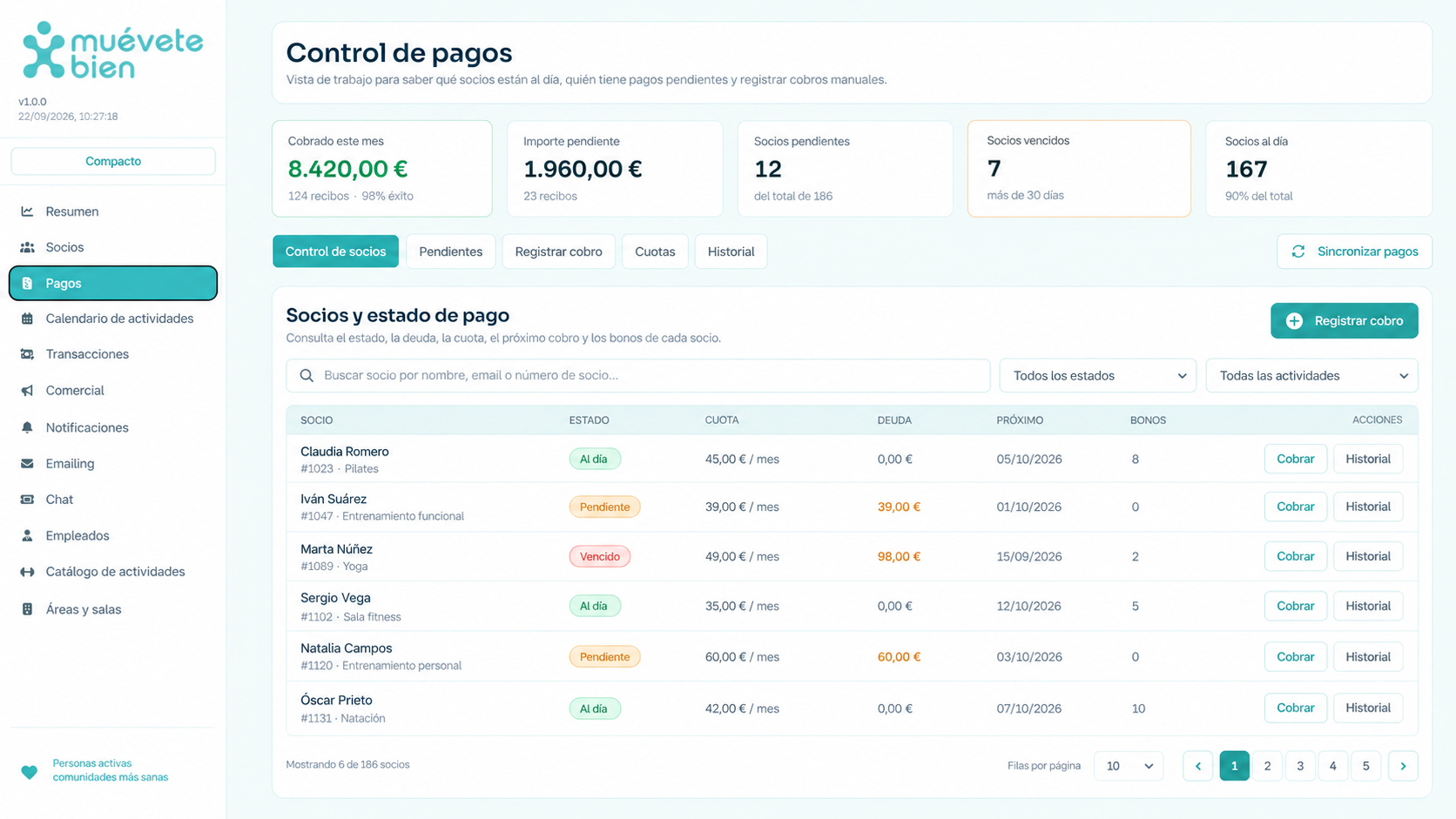Click the Comercial megaphone icon
The height and width of the screenshot is (819, 1456).
tap(27, 391)
